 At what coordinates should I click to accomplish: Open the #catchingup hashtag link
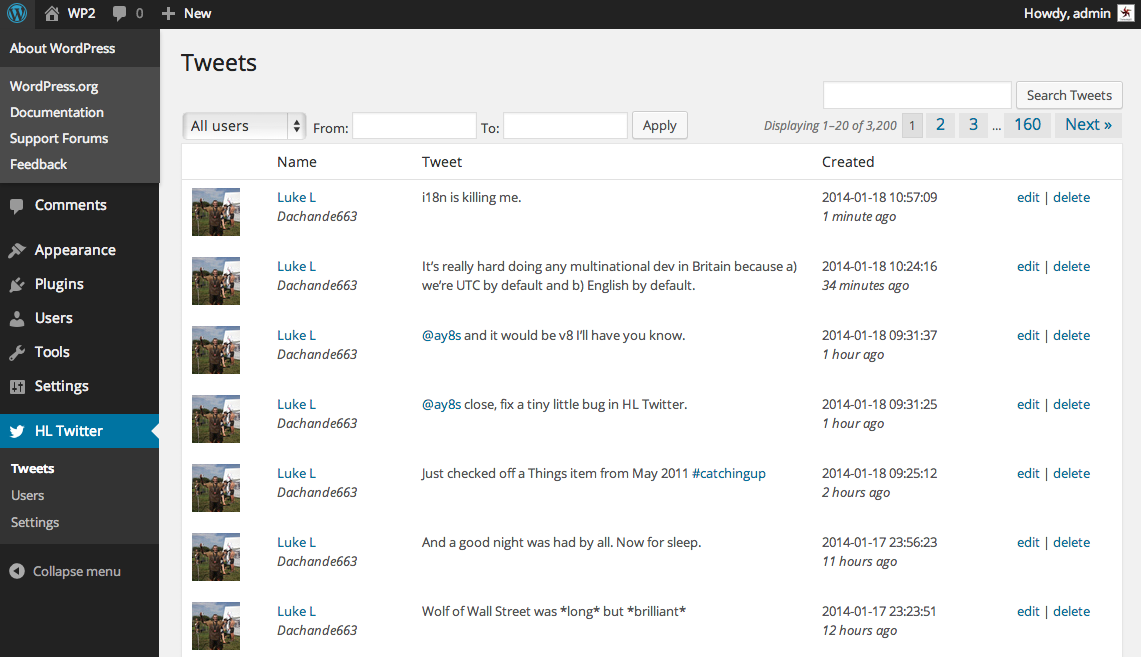(728, 474)
